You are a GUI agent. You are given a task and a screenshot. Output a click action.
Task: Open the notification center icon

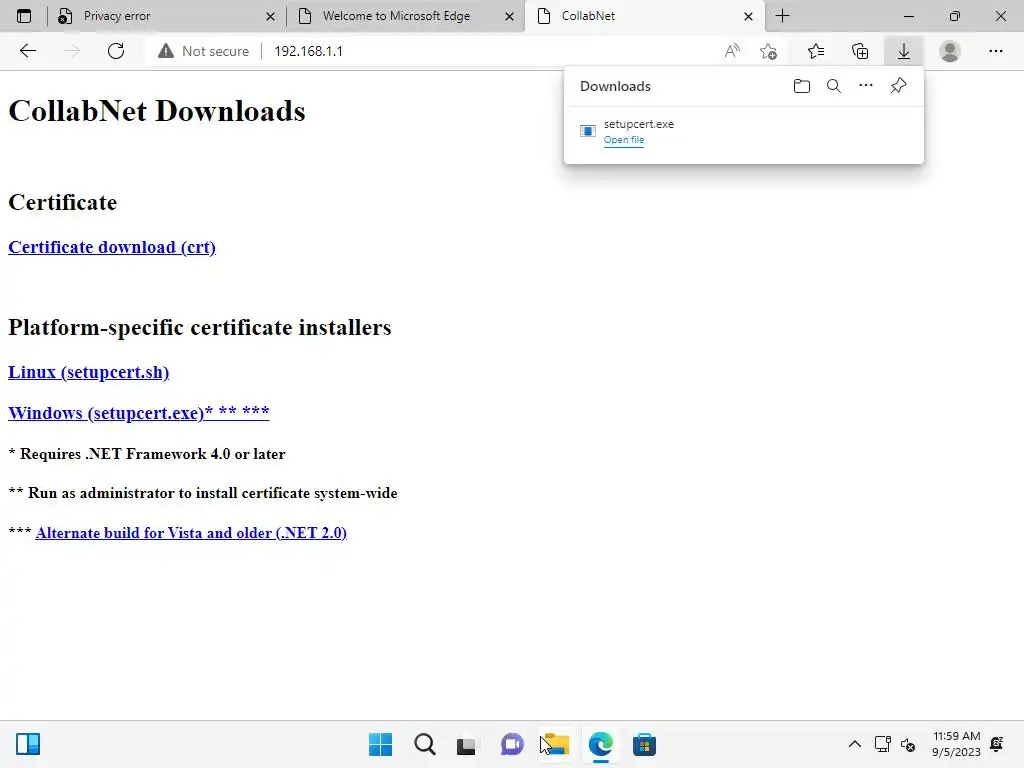pos(997,744)
